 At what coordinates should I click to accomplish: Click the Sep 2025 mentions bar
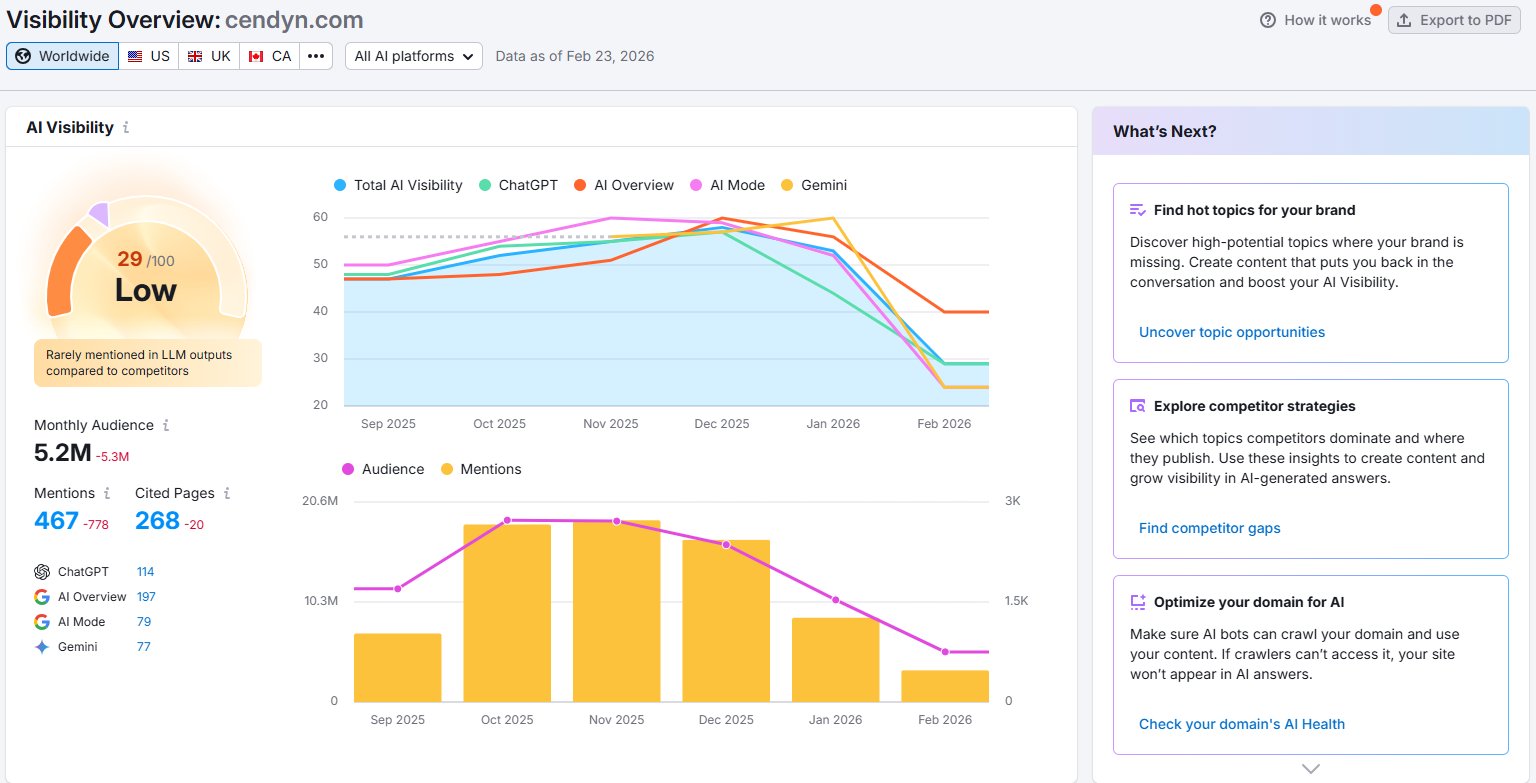397,667
